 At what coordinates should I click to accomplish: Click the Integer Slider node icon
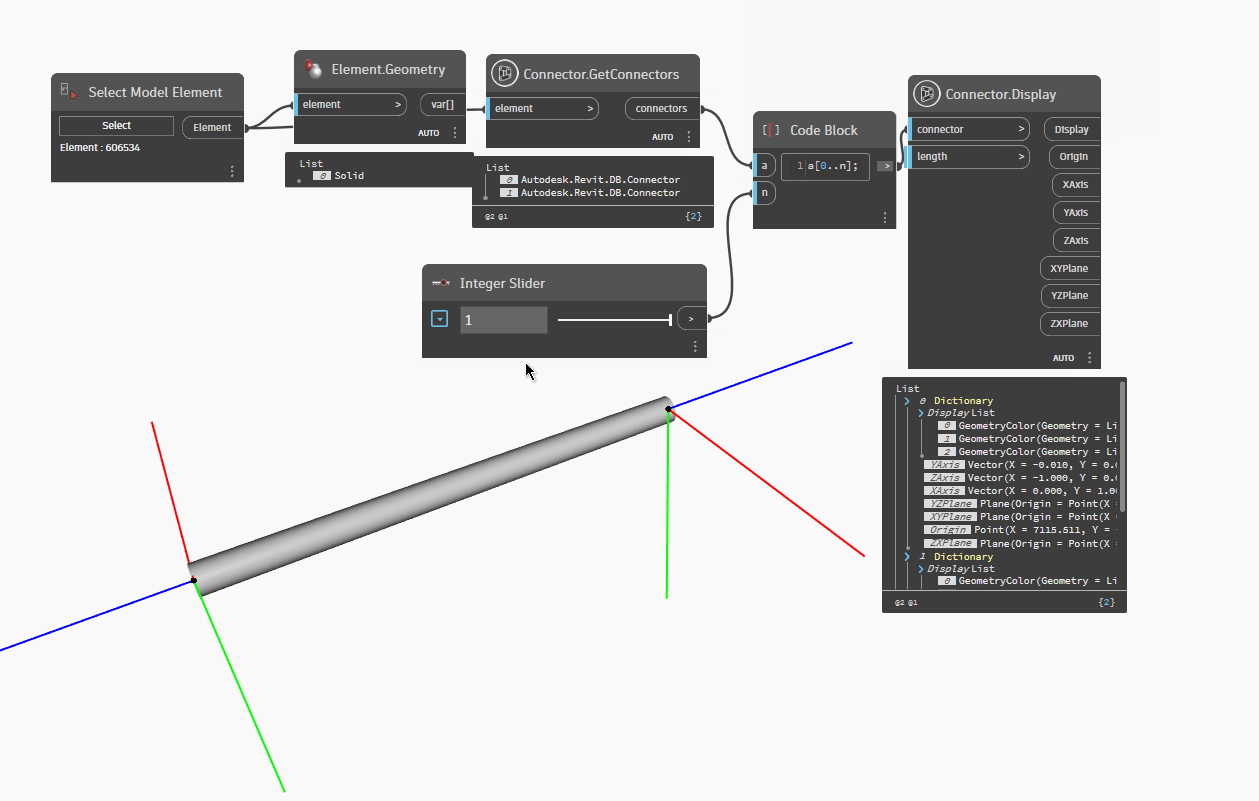coord(440,283)
